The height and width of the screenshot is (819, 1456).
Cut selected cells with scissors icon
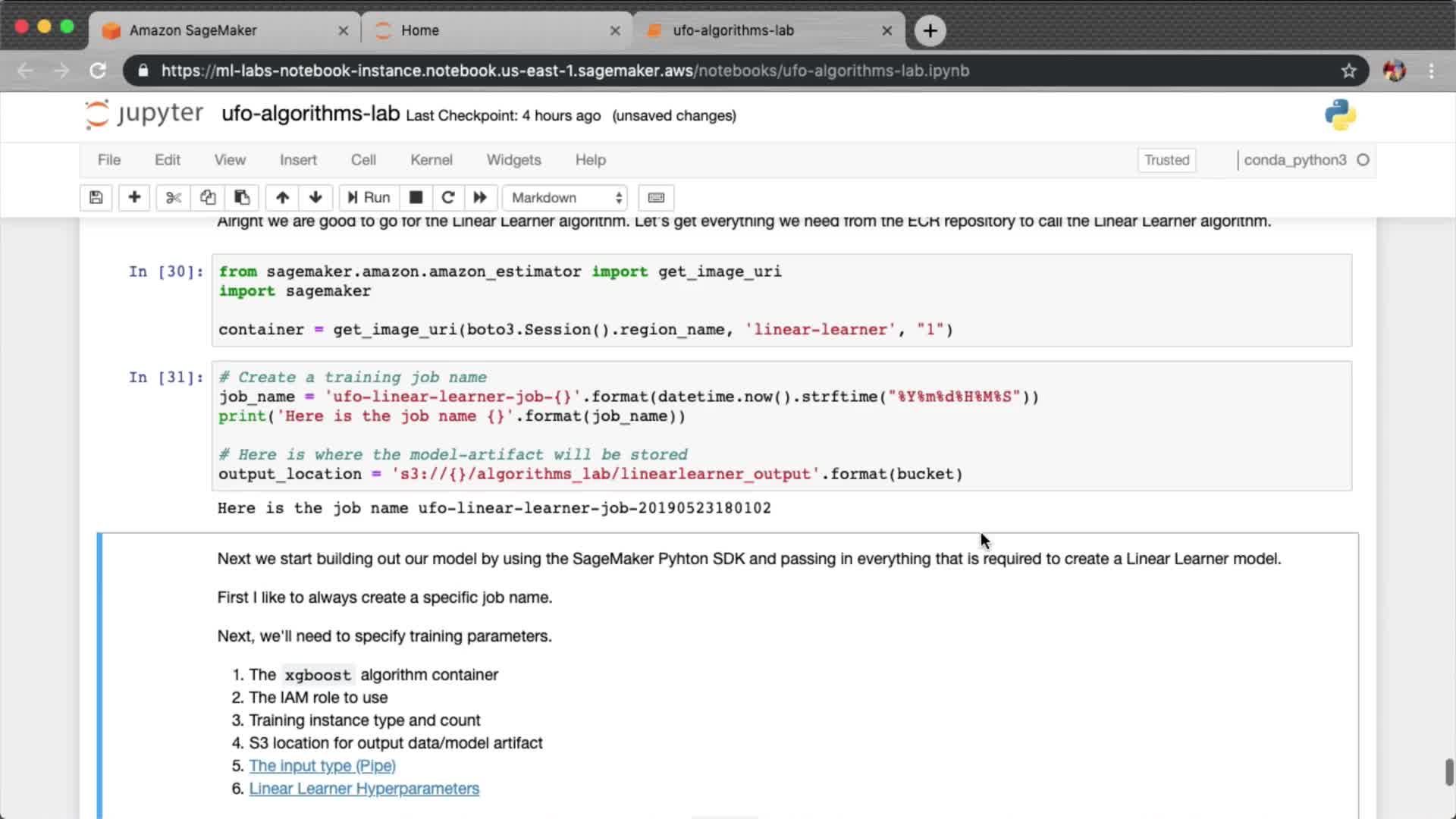(174, 197)
